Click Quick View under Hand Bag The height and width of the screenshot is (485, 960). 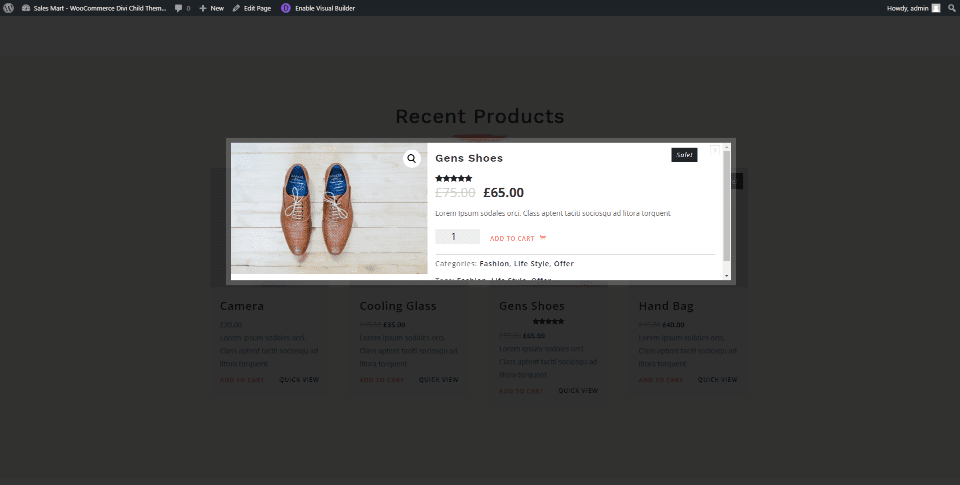pyautogui.click(x=717, y=380)
